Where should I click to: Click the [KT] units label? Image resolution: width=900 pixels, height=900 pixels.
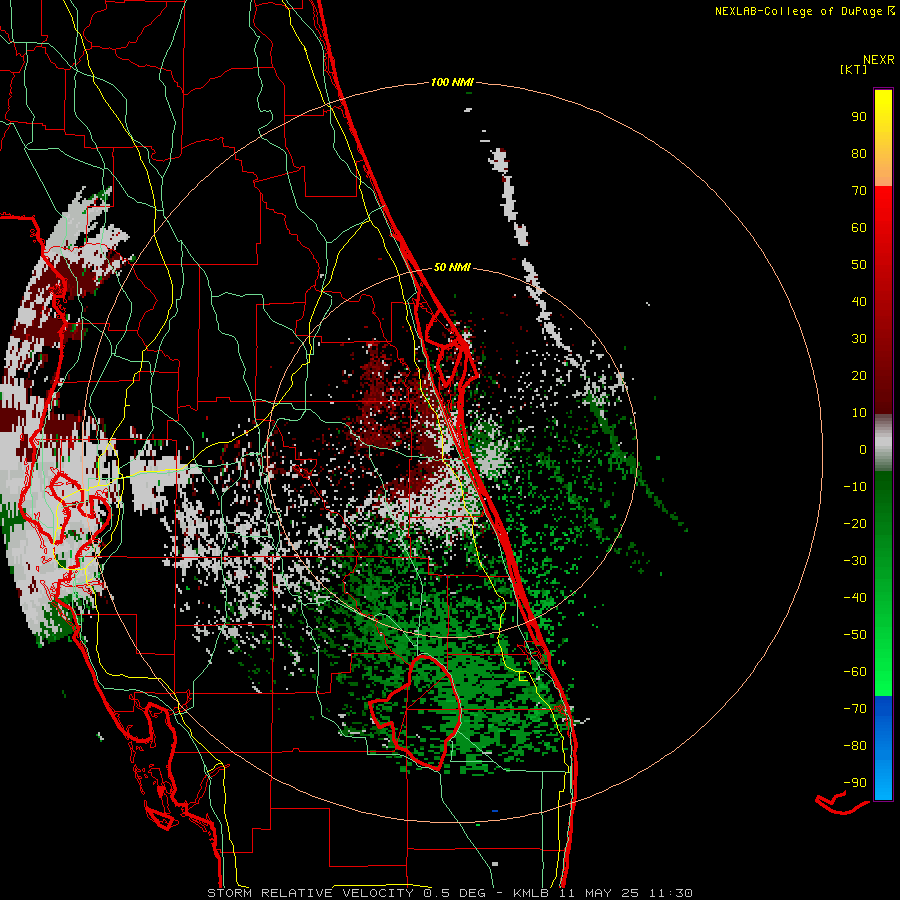pos(854,69)
